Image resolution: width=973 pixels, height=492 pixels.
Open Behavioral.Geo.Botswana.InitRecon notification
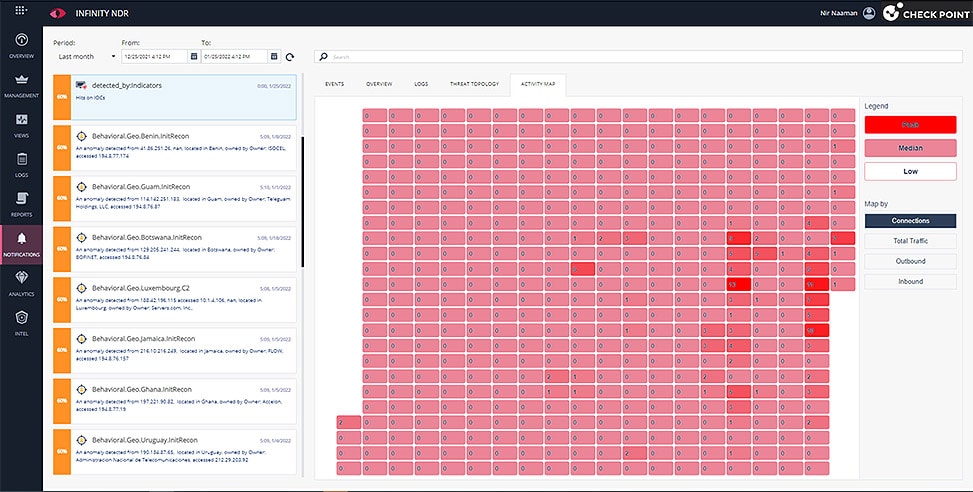(x=175, y=249)
